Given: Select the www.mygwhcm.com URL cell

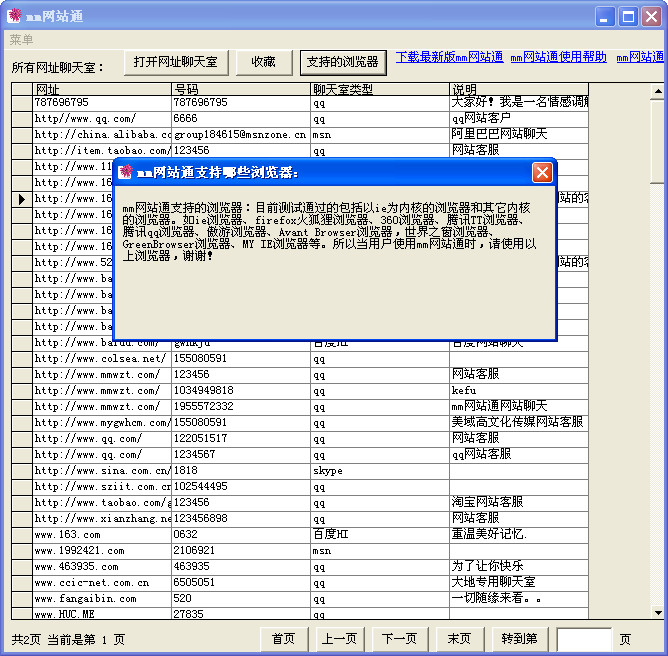Looking at the screenshot, I should point(102,423).
